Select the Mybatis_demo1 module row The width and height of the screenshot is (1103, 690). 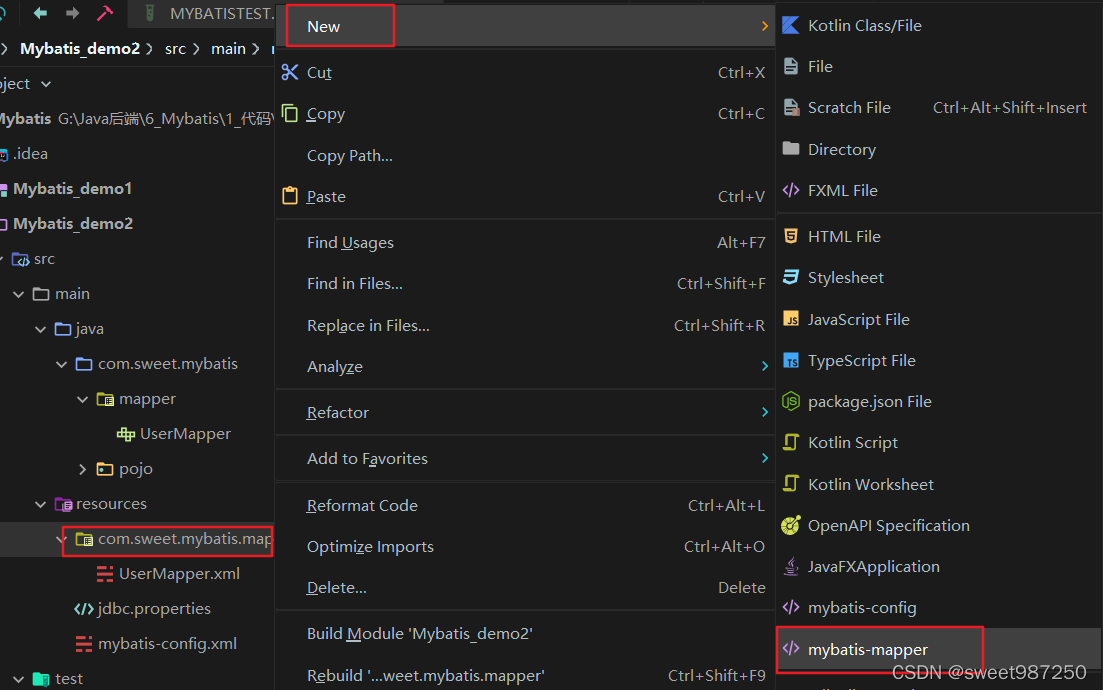[137, 189]
